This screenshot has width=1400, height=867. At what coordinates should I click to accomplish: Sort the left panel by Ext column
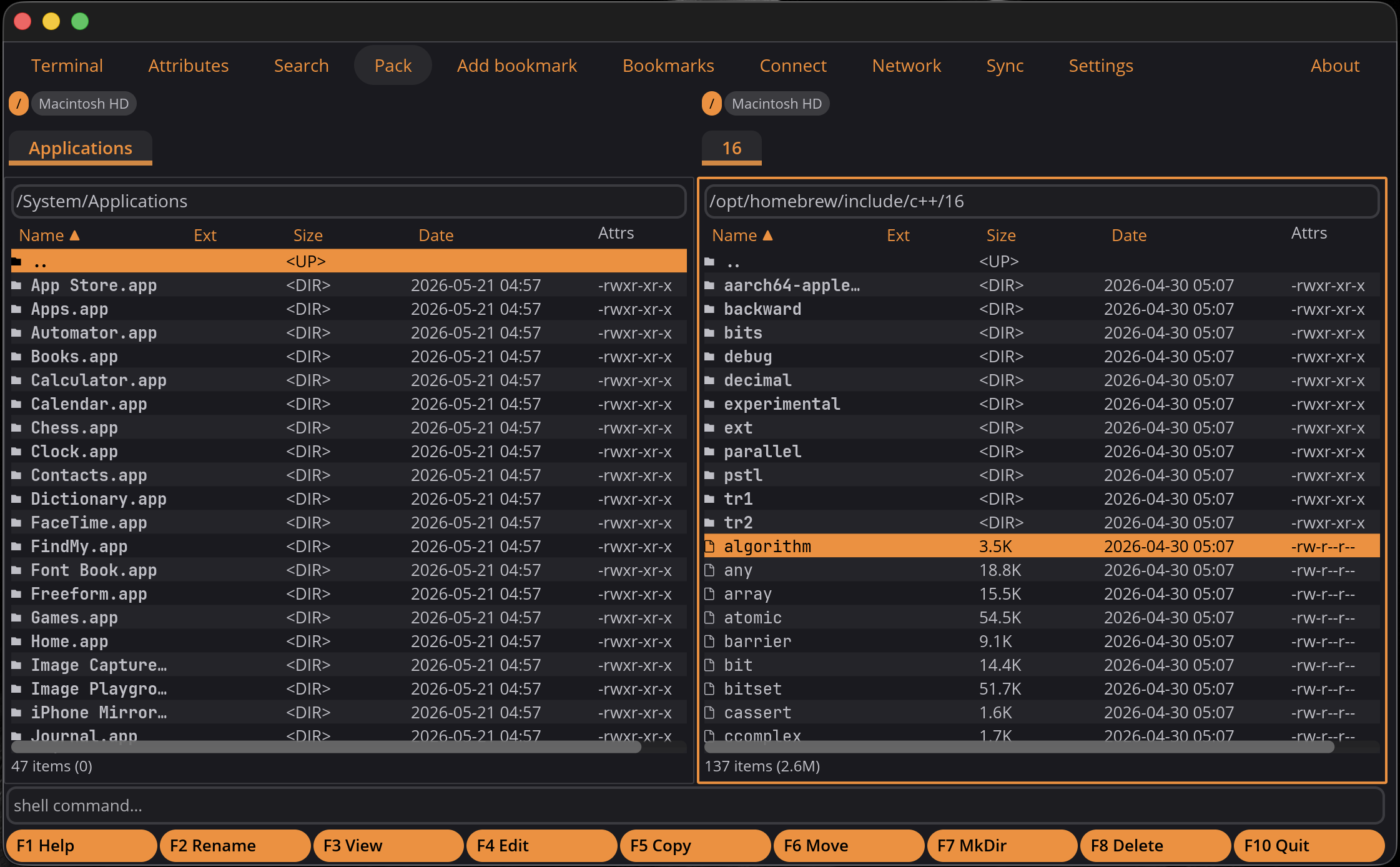[x=205, y=235]
